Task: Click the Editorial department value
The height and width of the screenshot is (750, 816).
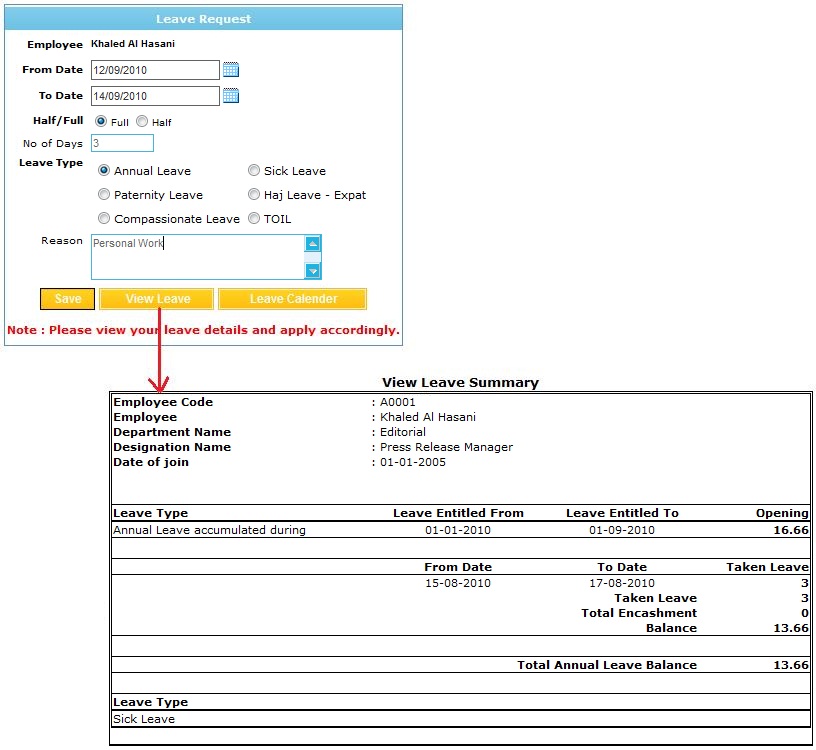Action: pos(403,432)
